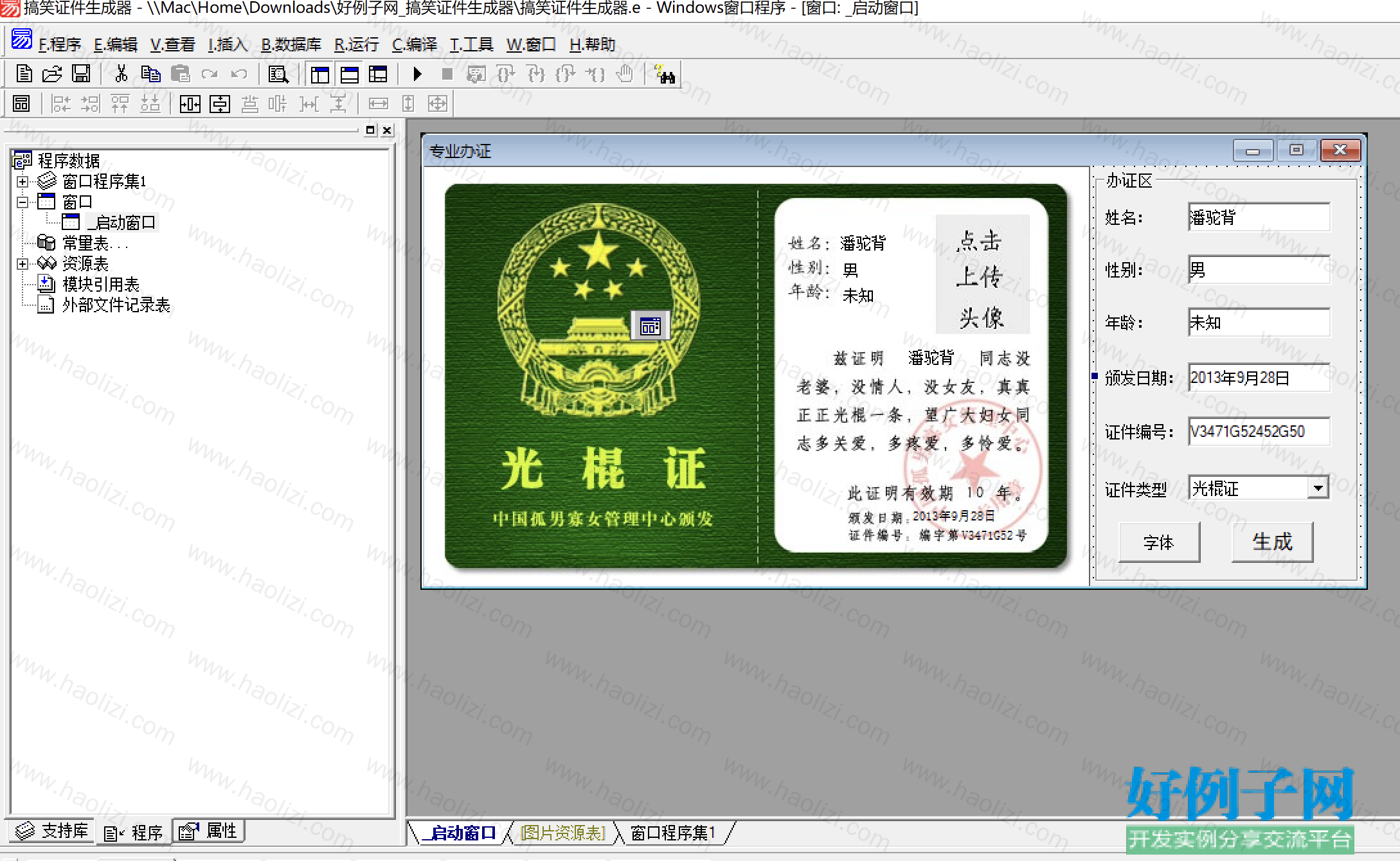Click the paste clipboard icon
1400x861 pixels.
181,75
